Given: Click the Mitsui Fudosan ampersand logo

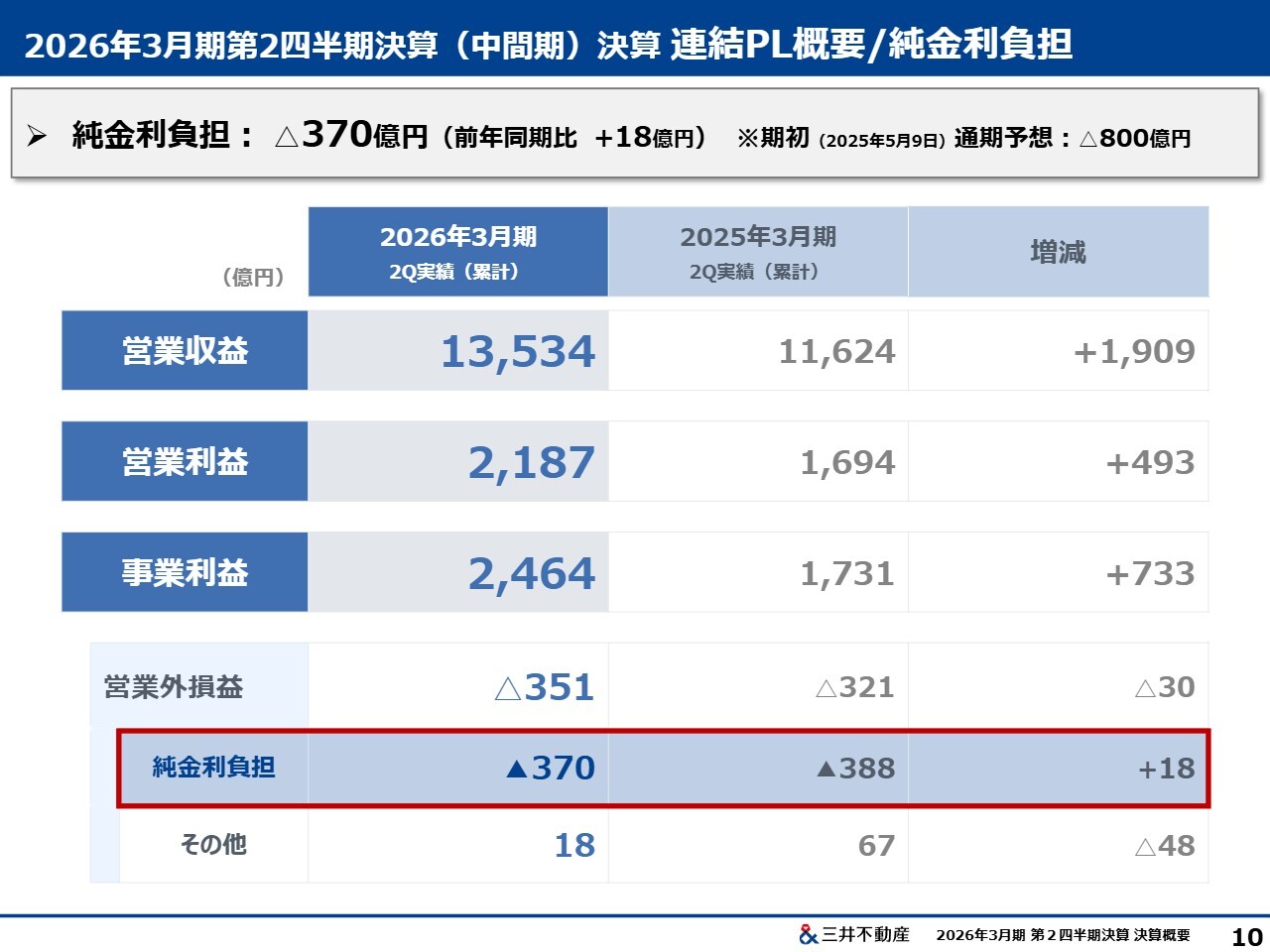Looking at the screenshot, I should pyautogui.click(x=808, y=934).
